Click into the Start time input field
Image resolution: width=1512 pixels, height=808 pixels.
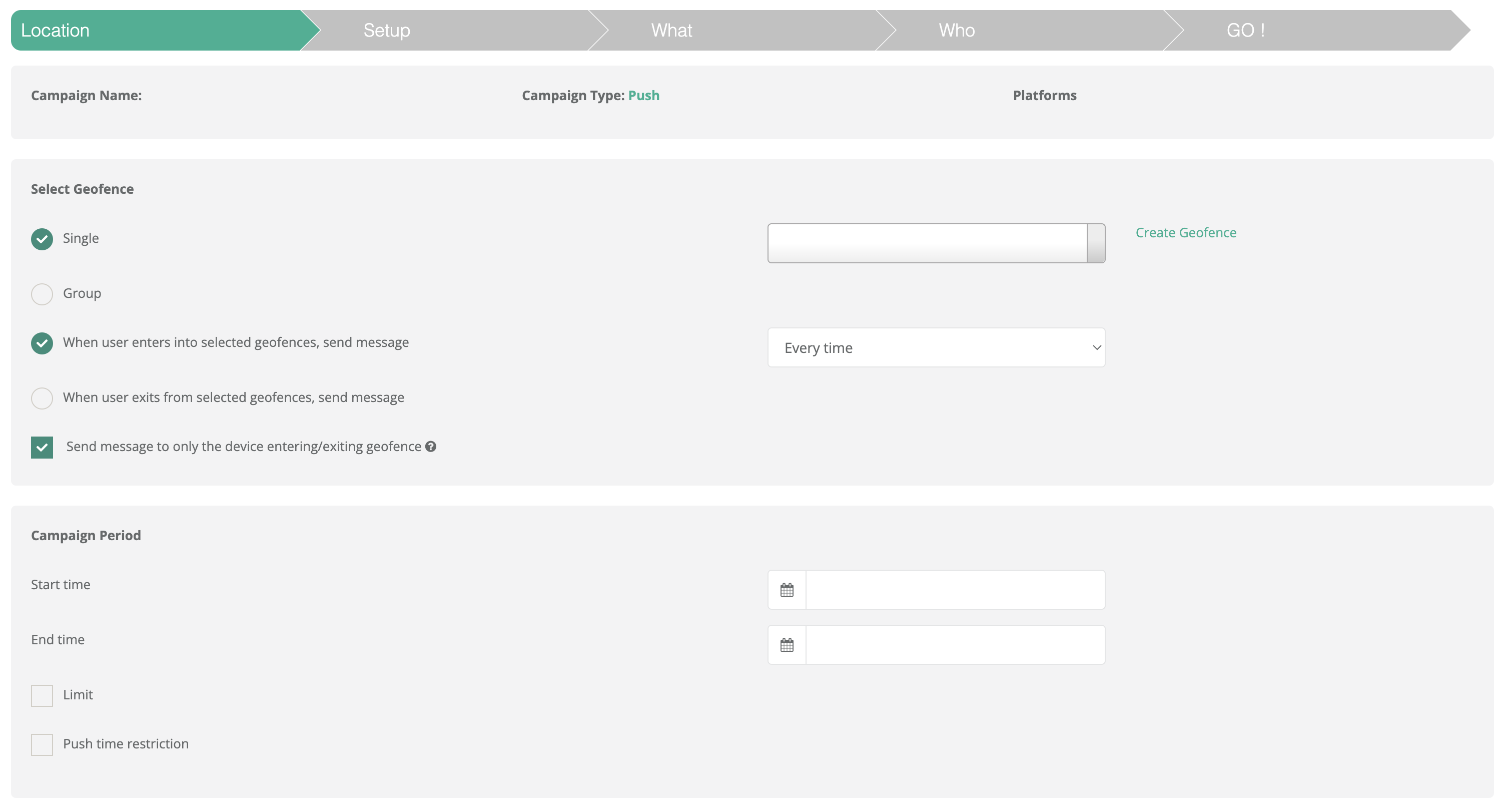coord(955,590)
